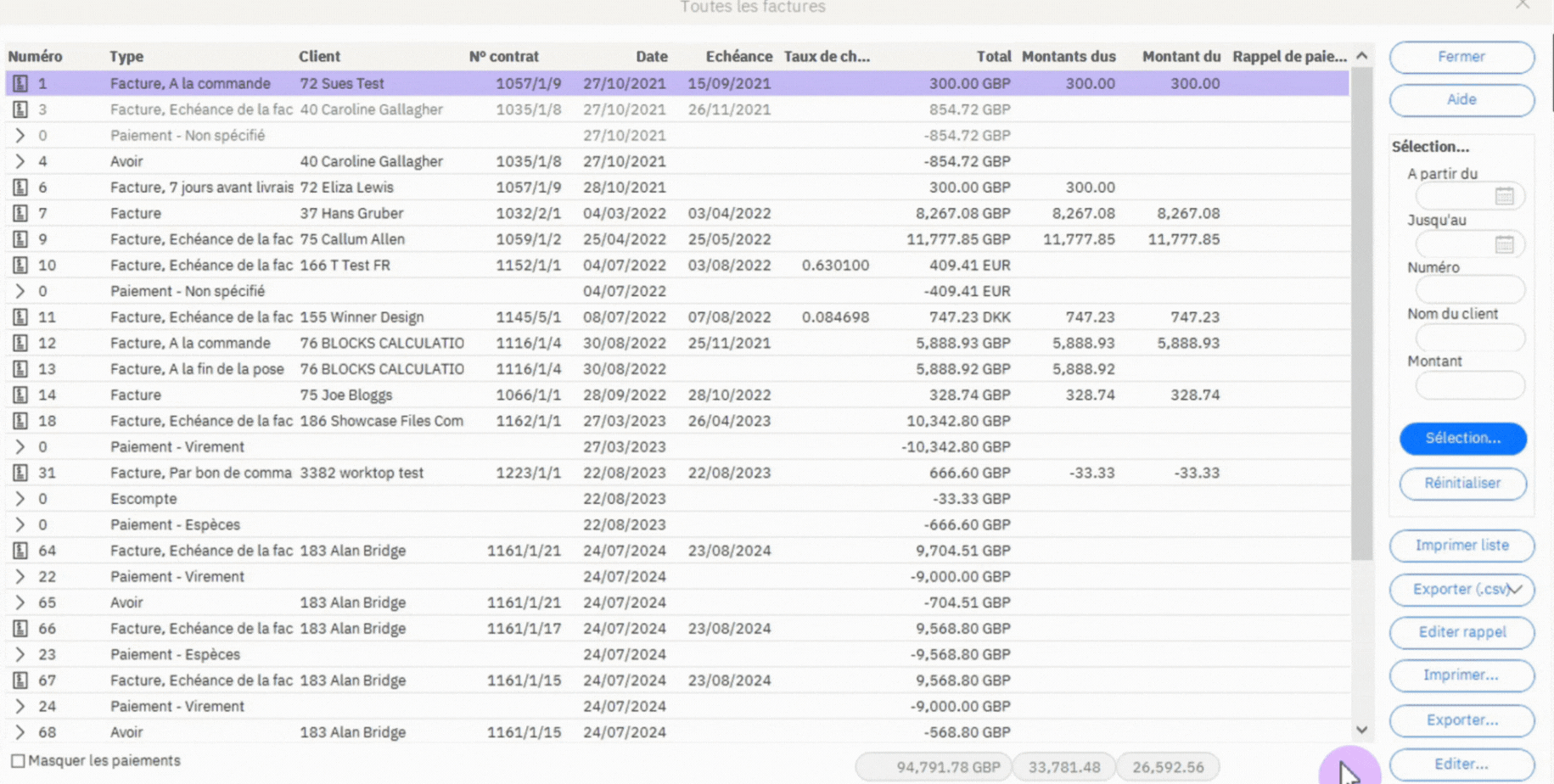
Task: Click inside the 'Nom du client' input field
Action: pyautogui.click(x=1469, y=337)
